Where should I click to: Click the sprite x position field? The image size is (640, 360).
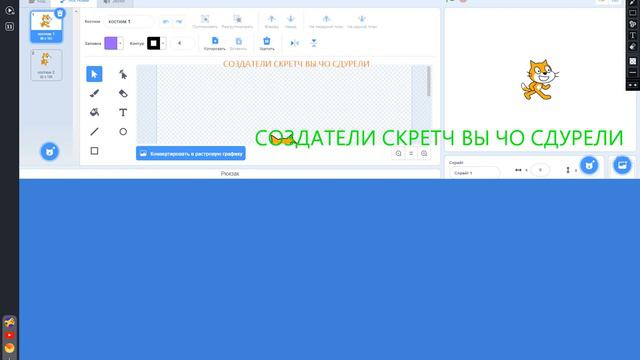coord(540,170)
